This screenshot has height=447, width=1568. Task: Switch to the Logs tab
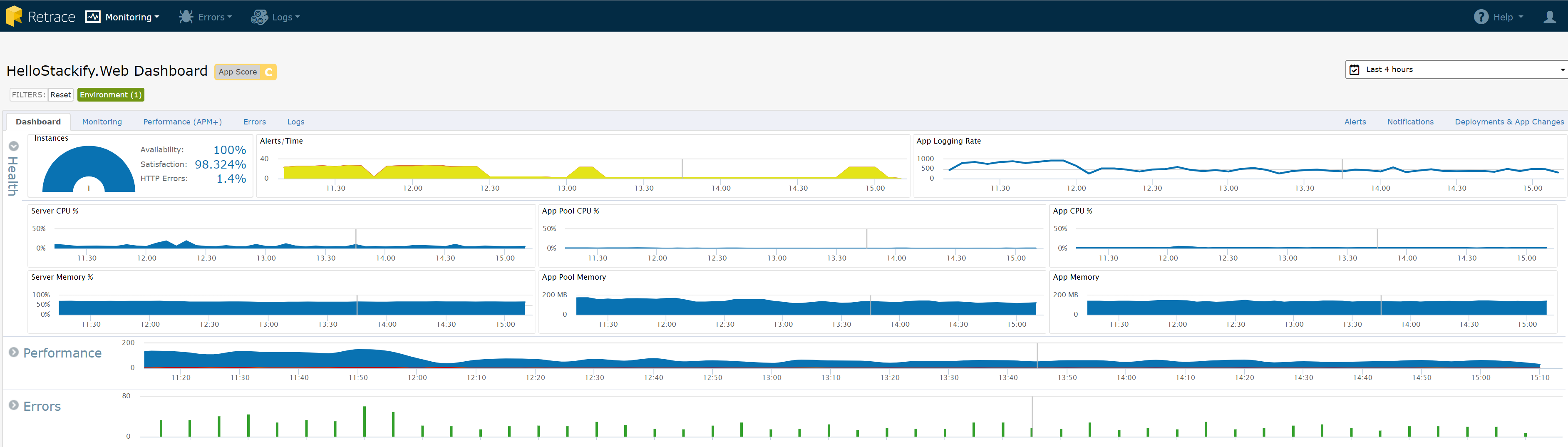click(296, 122)
